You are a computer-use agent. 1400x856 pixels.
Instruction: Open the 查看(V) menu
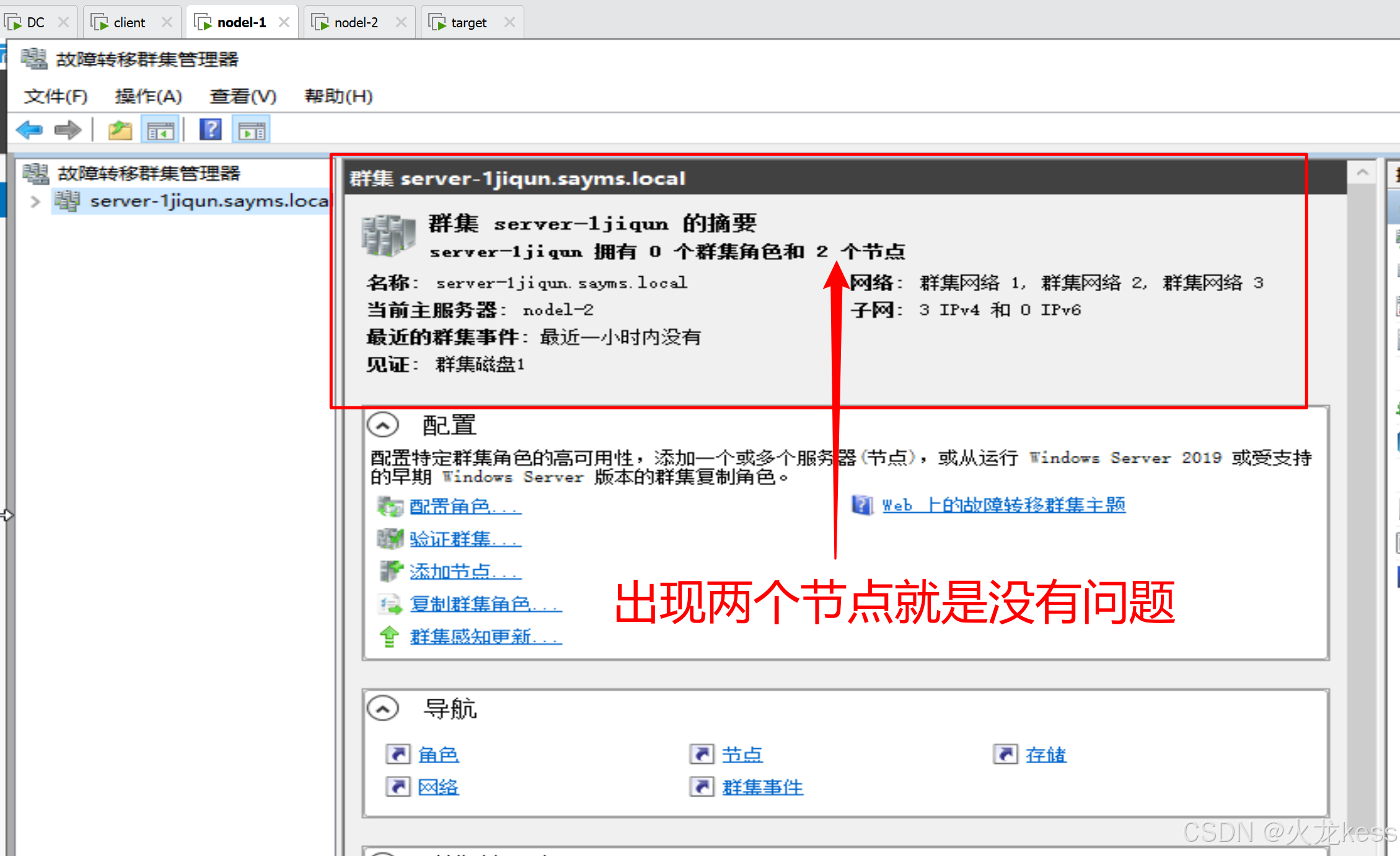pyautogui.click(x=242, y=96)
